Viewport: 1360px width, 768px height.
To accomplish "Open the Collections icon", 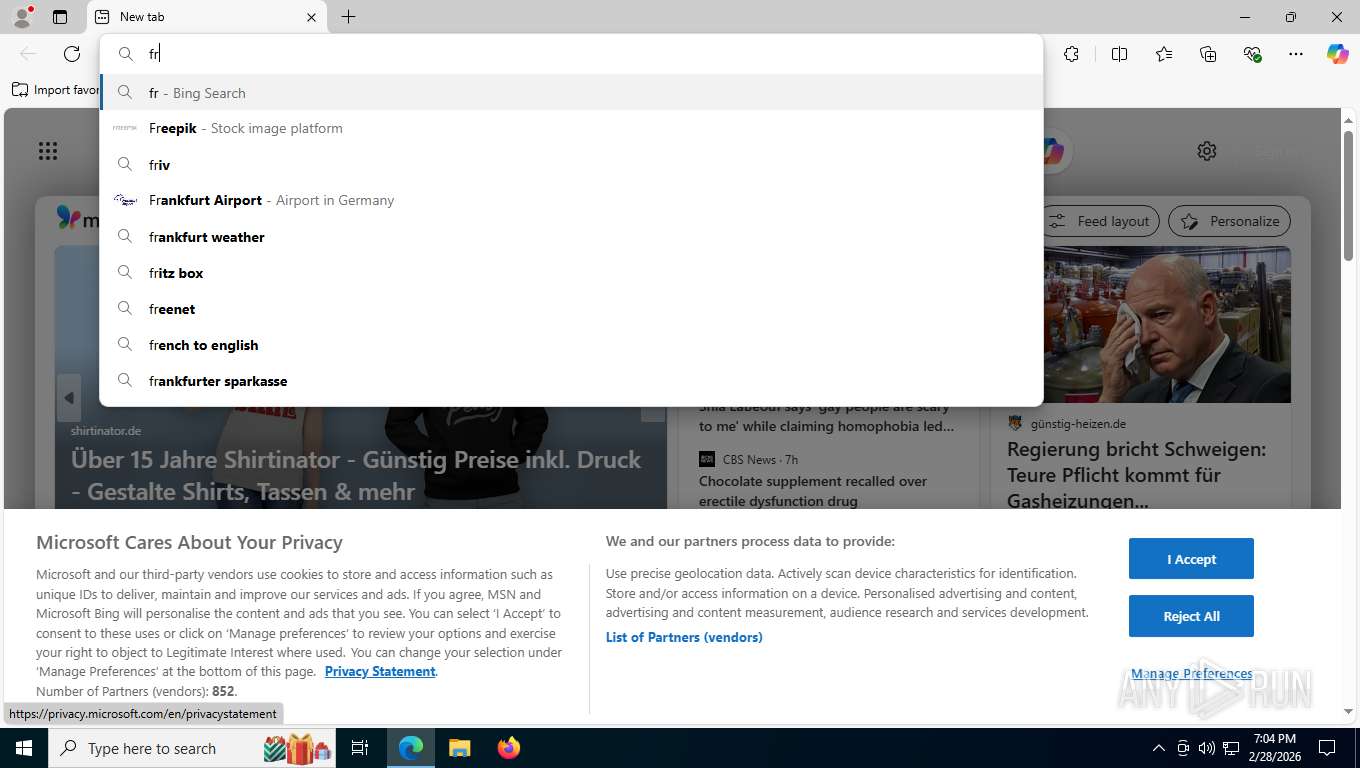I will (1208, 54).
